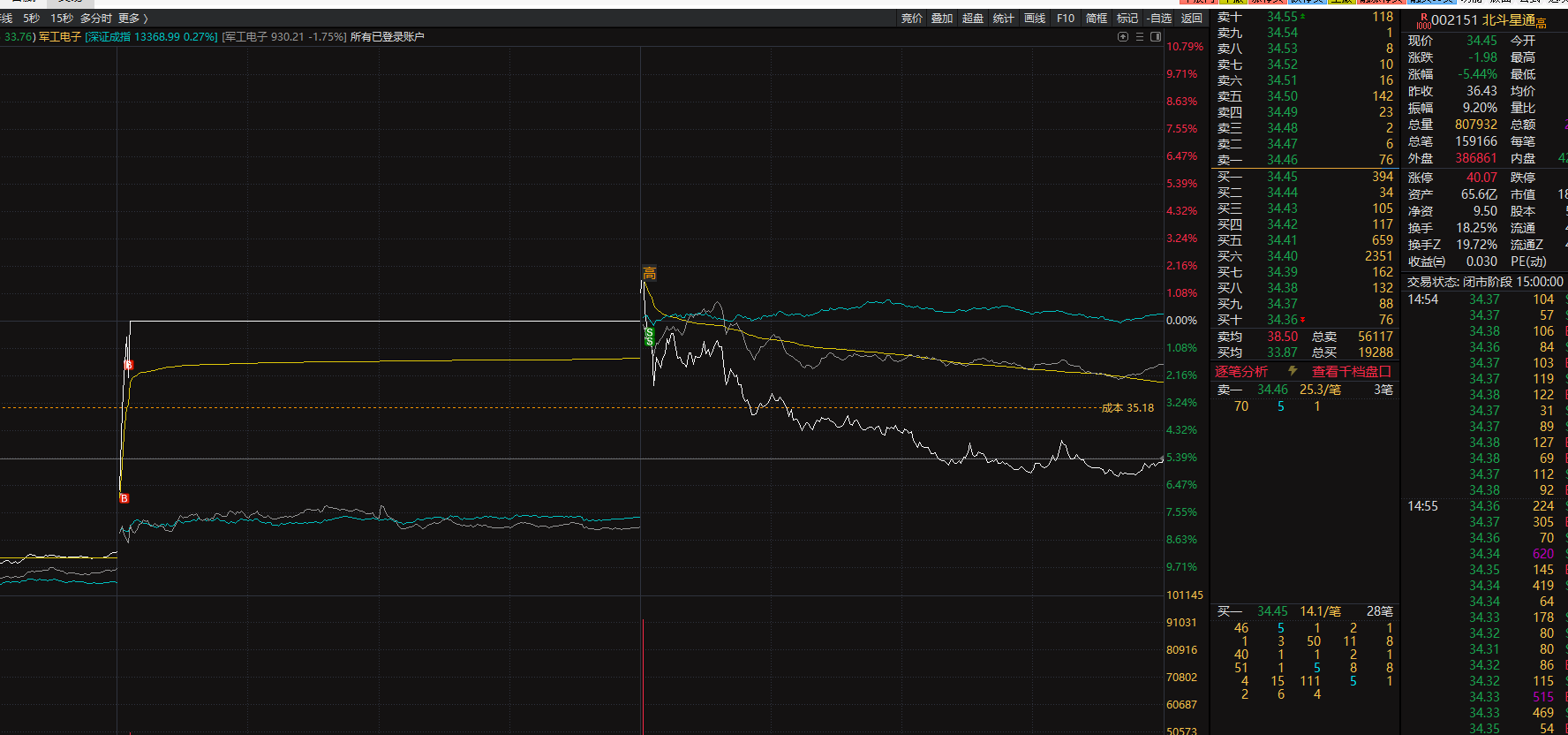Click the 高 high-price marker on the chart
The image size is (1568, 735).
coord(649,273)
